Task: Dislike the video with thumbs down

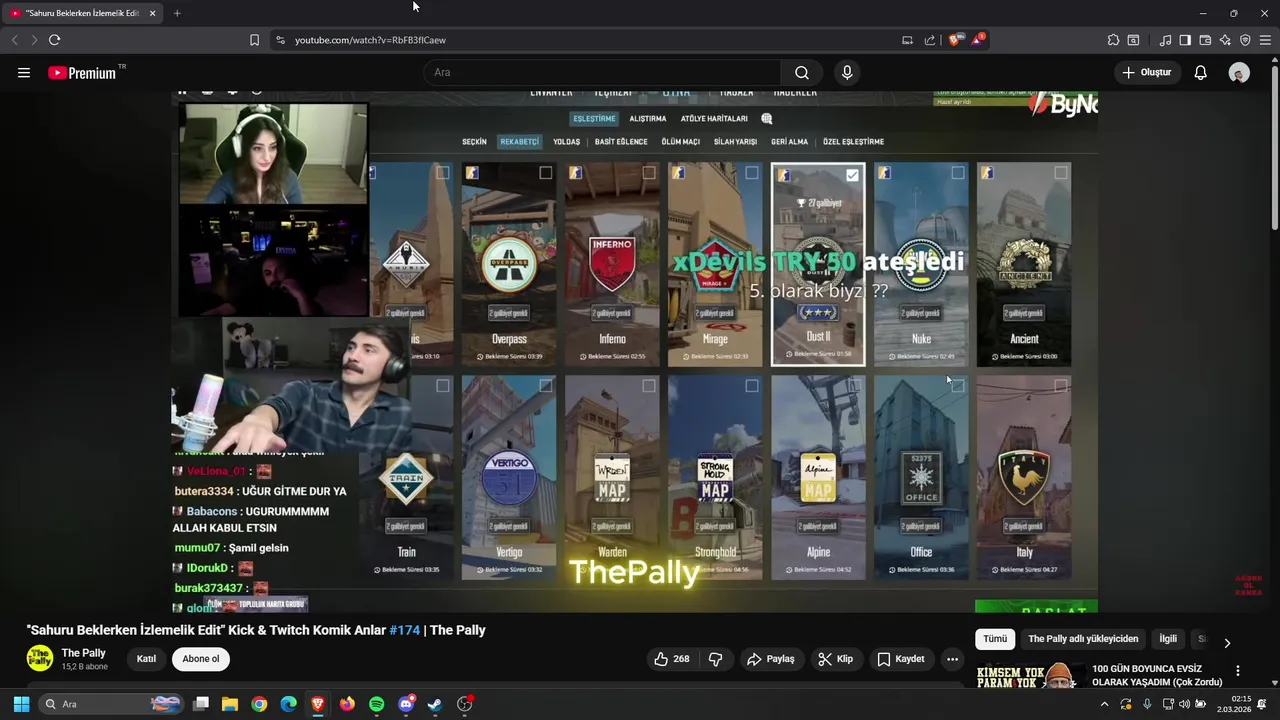Action: [x=716, y=659]
